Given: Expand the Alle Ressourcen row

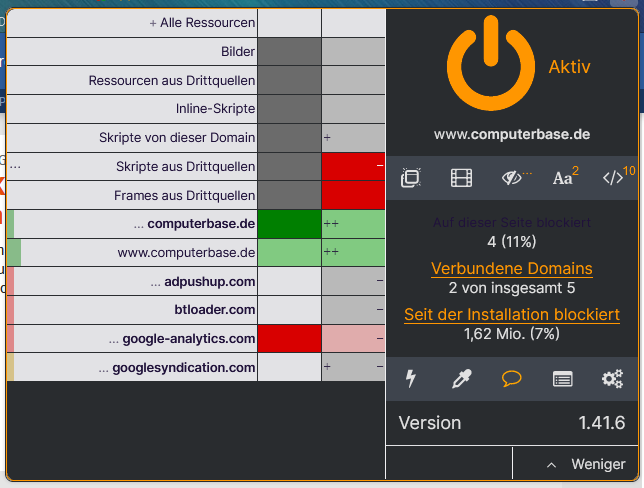Looking at the screenshot, I should click(132, 23).
